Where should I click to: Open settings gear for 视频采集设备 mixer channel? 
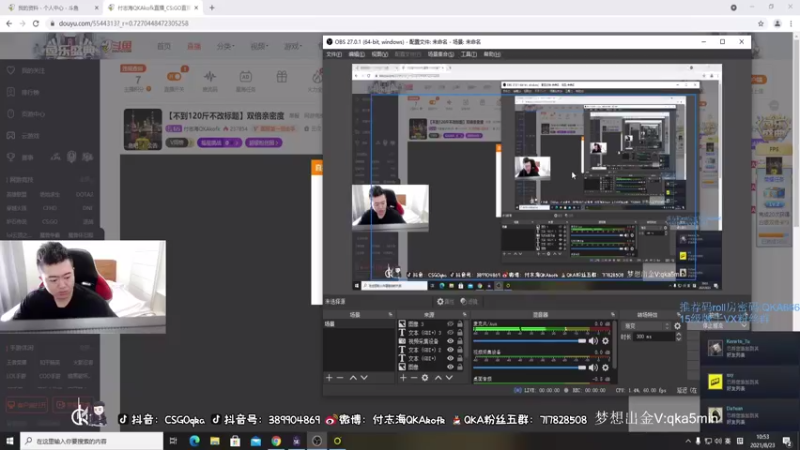[x=605, y=367]
